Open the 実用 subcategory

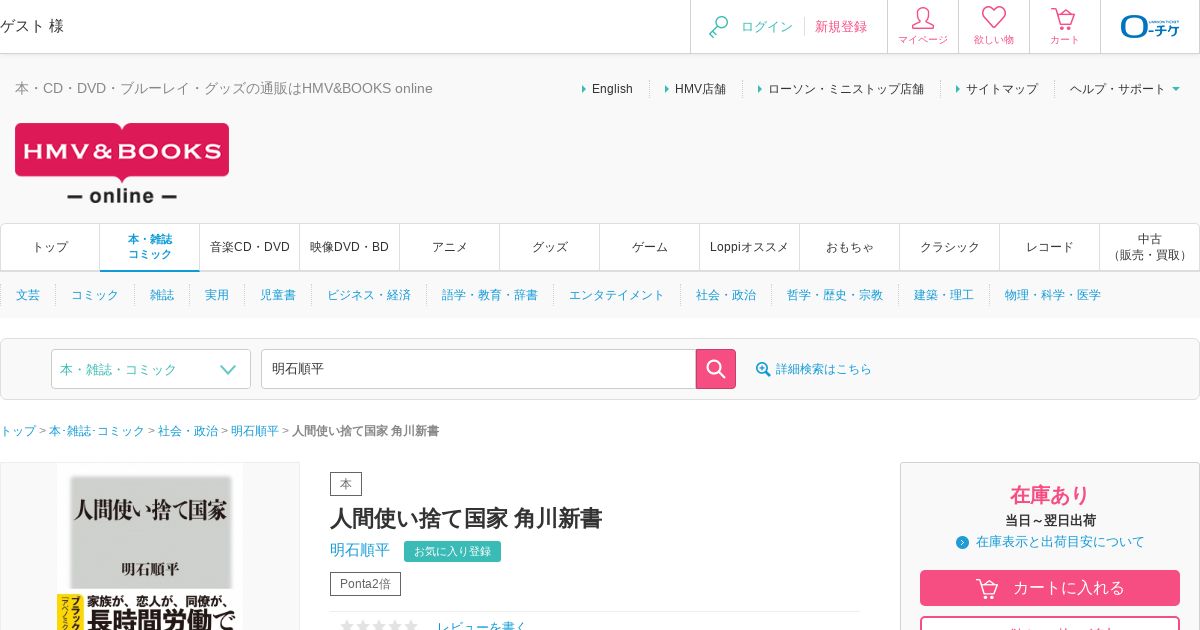point(217,295)
